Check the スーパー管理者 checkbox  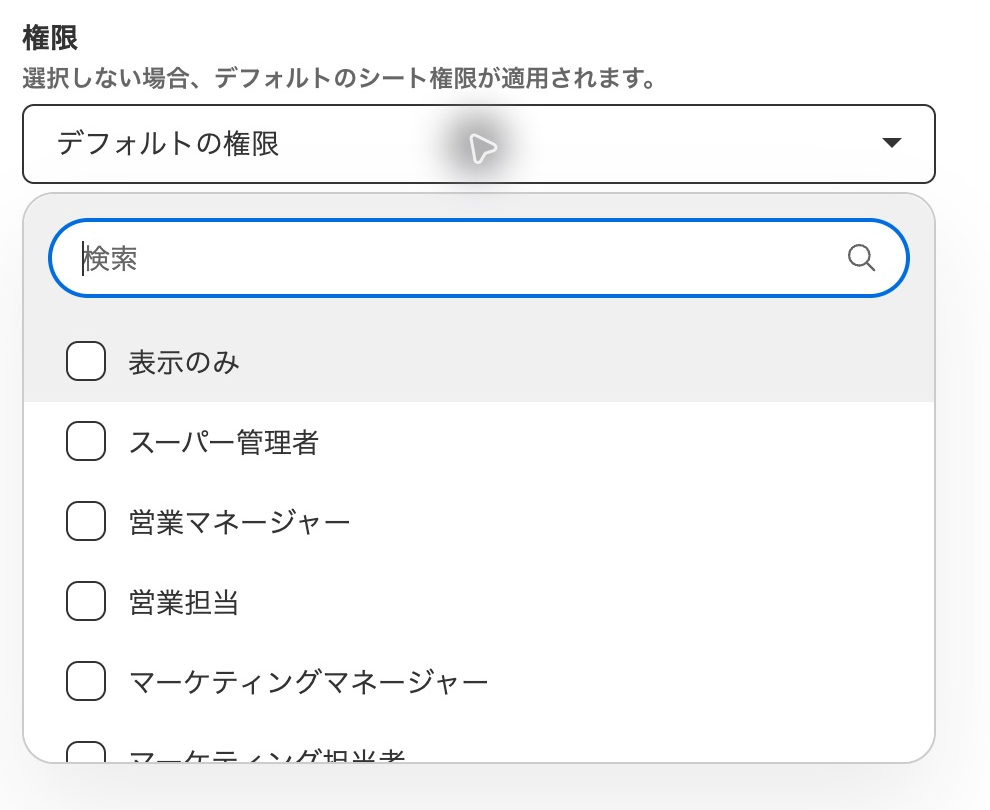[86, 441]
